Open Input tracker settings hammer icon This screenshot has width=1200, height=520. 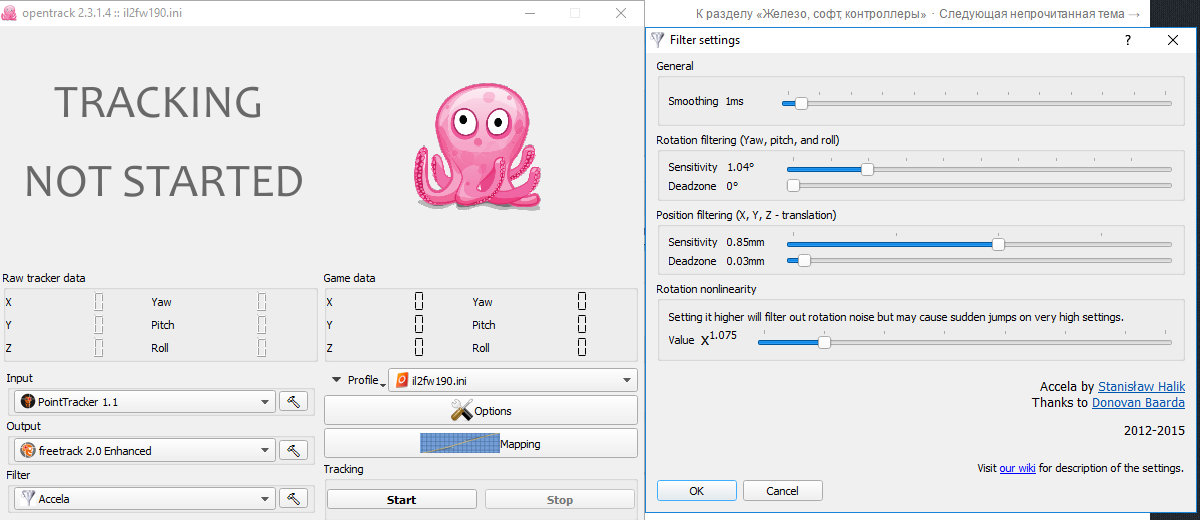[x=293, y=402]
